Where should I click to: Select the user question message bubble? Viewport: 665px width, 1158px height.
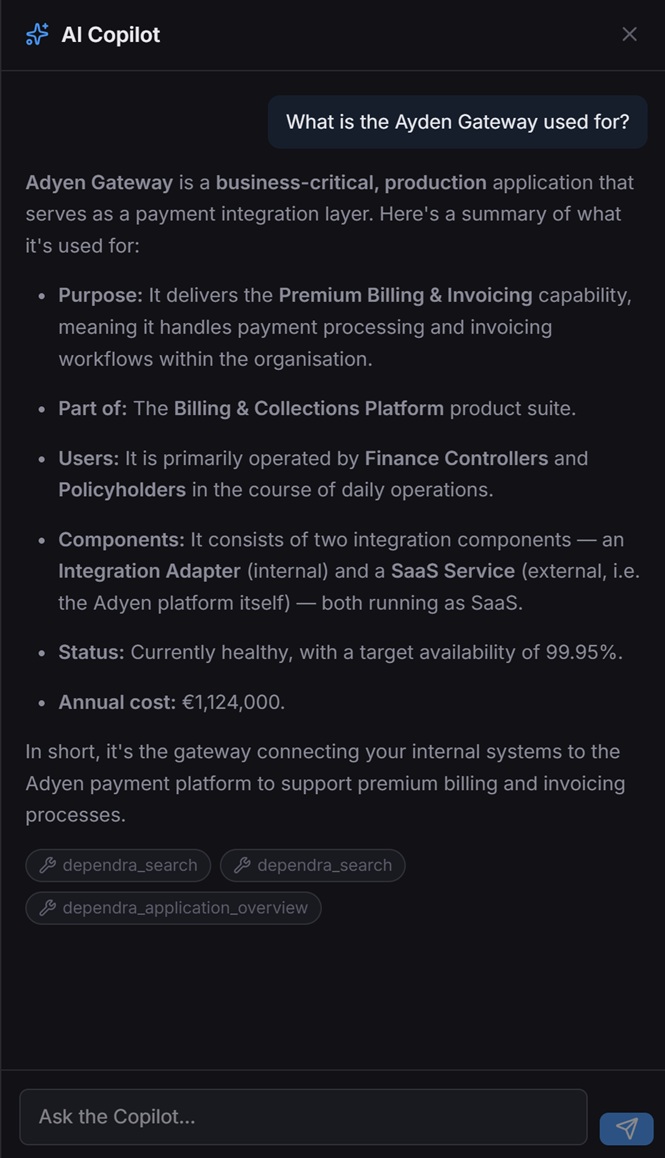click(457, 122)
